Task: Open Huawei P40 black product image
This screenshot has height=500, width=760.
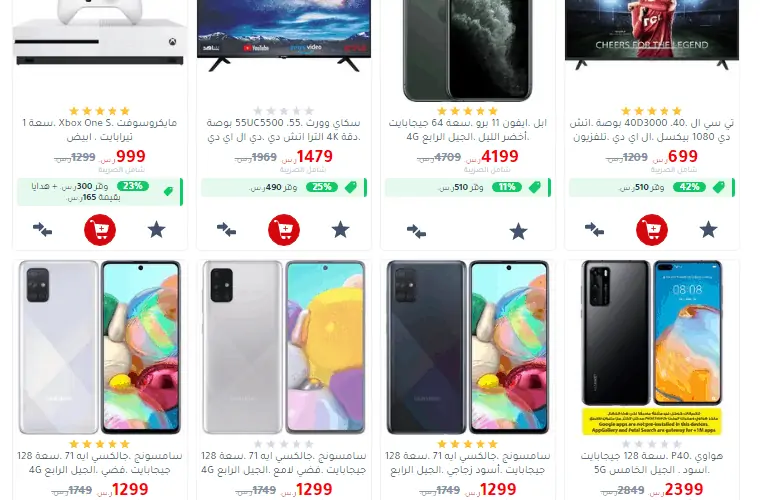Action: tap(652, 347)
